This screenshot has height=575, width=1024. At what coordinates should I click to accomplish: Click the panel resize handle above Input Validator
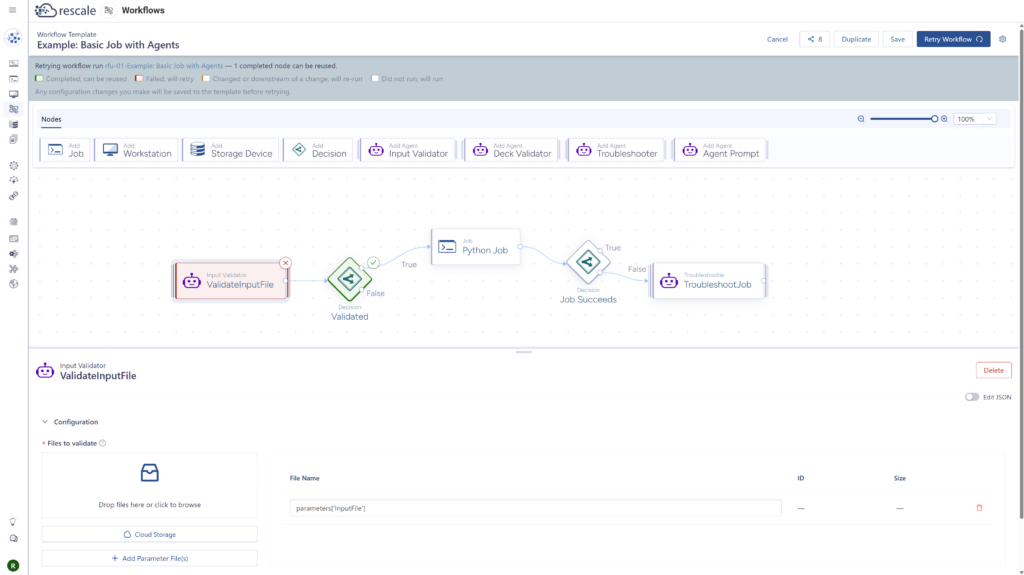(524, 352)
